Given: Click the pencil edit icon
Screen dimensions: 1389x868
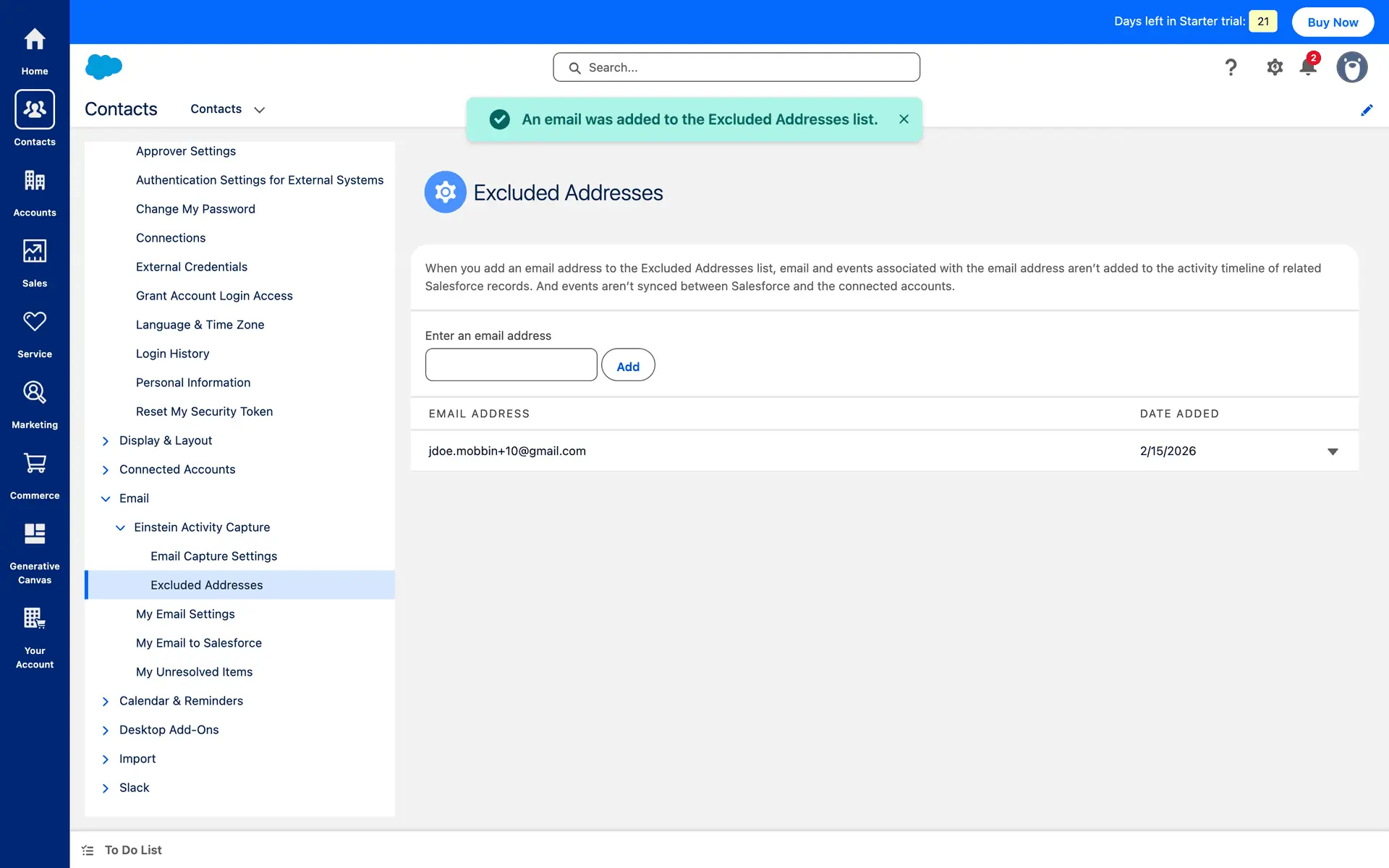Looking at the screenshot, I should tap(1367, 110).
